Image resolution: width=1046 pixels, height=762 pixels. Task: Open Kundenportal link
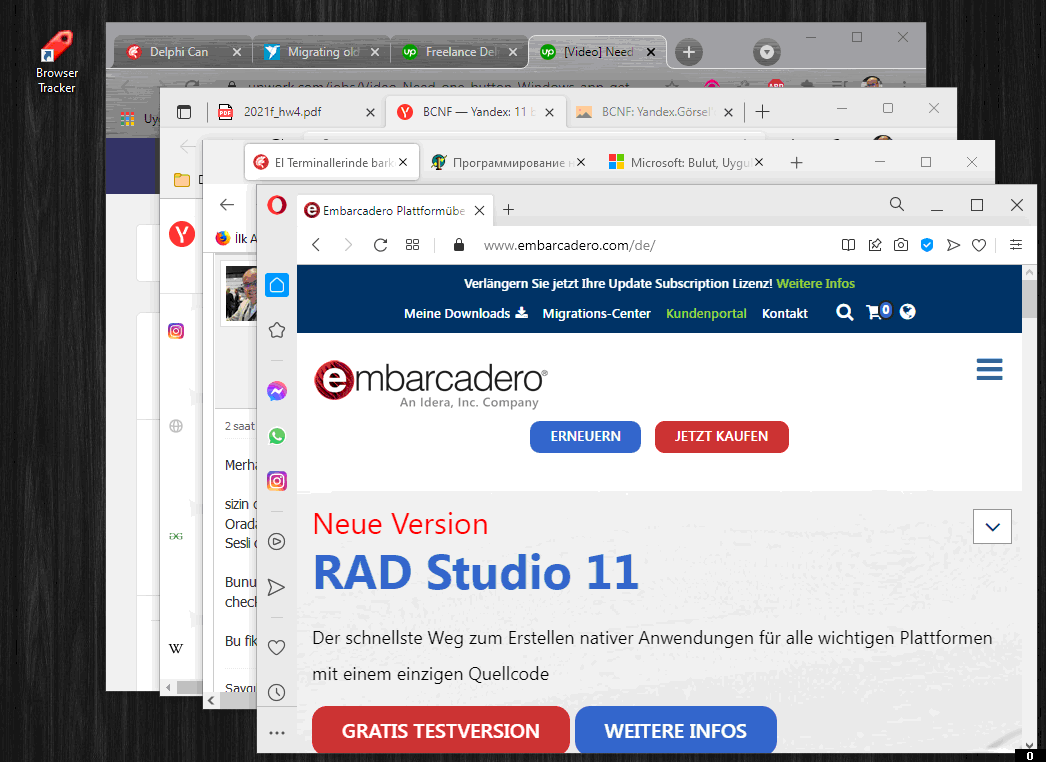706,314
